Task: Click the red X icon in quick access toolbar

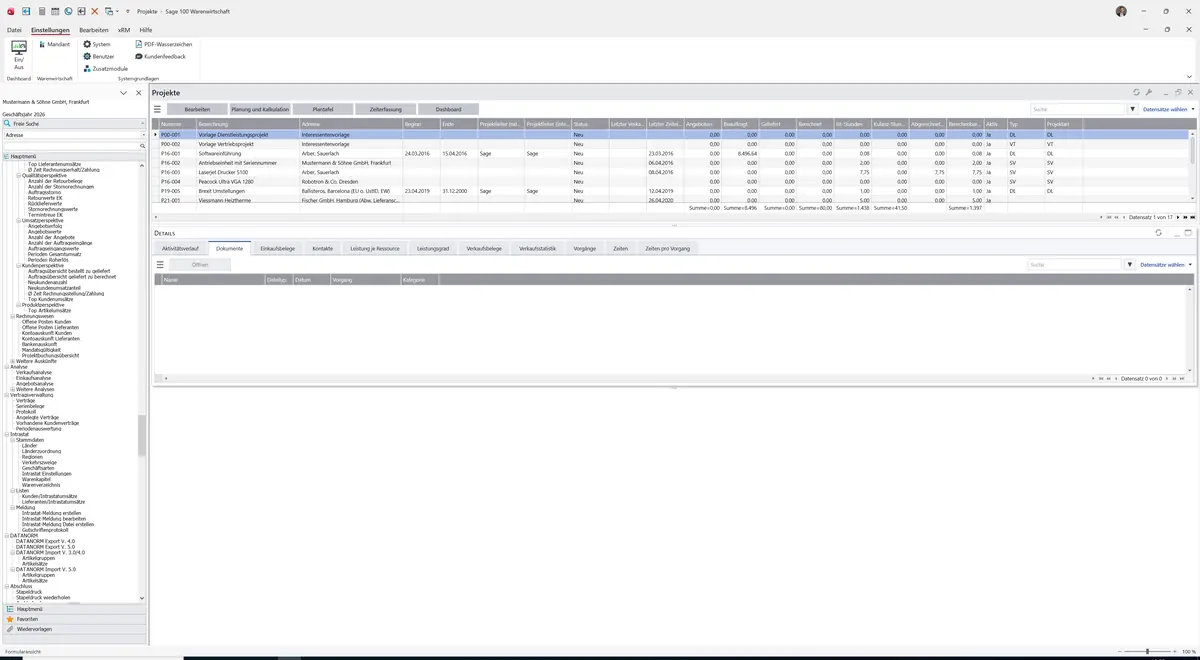Action: pyautogui.click(x=95, y=11)
